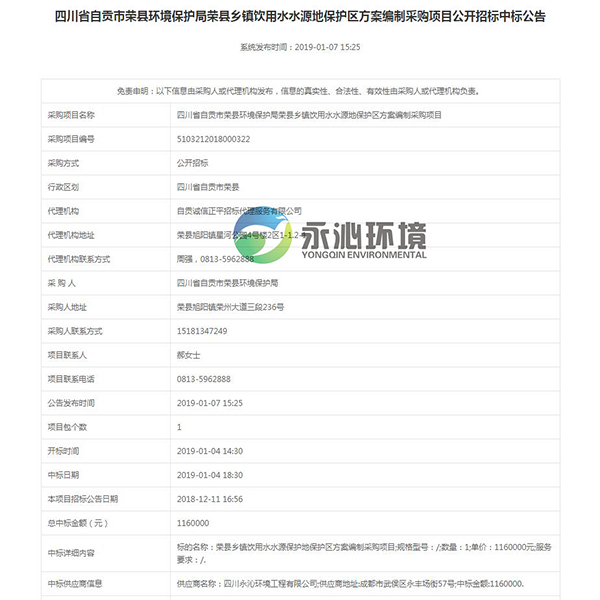The width and height of the screenshot is (600, 600).
Task: Click the 开标时间 value 2019-01-04 14:30
Action: coord(210,451)
